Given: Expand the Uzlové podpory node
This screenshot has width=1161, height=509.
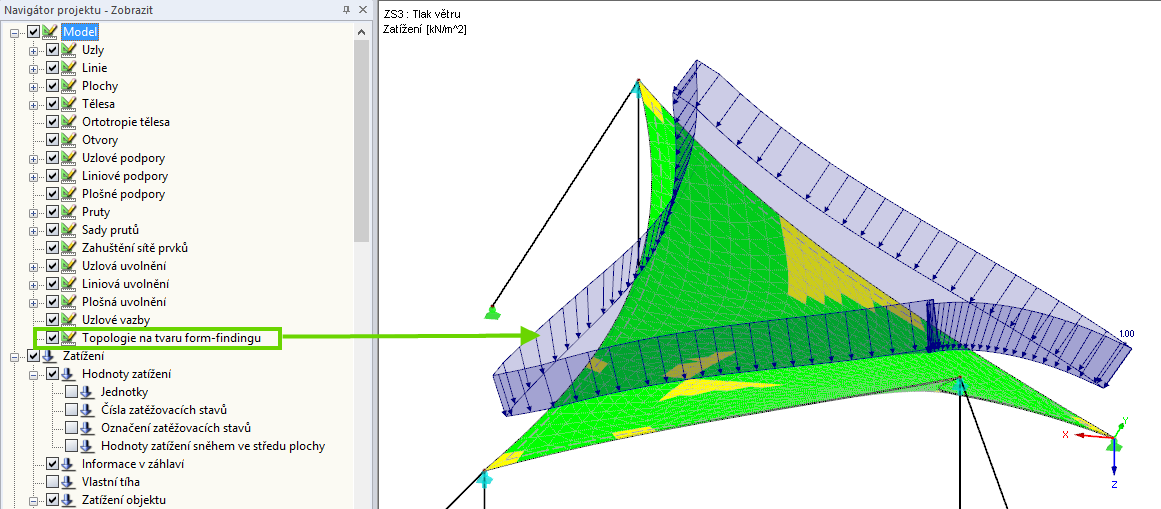Looking at the screenshot, I should point(33,159).
